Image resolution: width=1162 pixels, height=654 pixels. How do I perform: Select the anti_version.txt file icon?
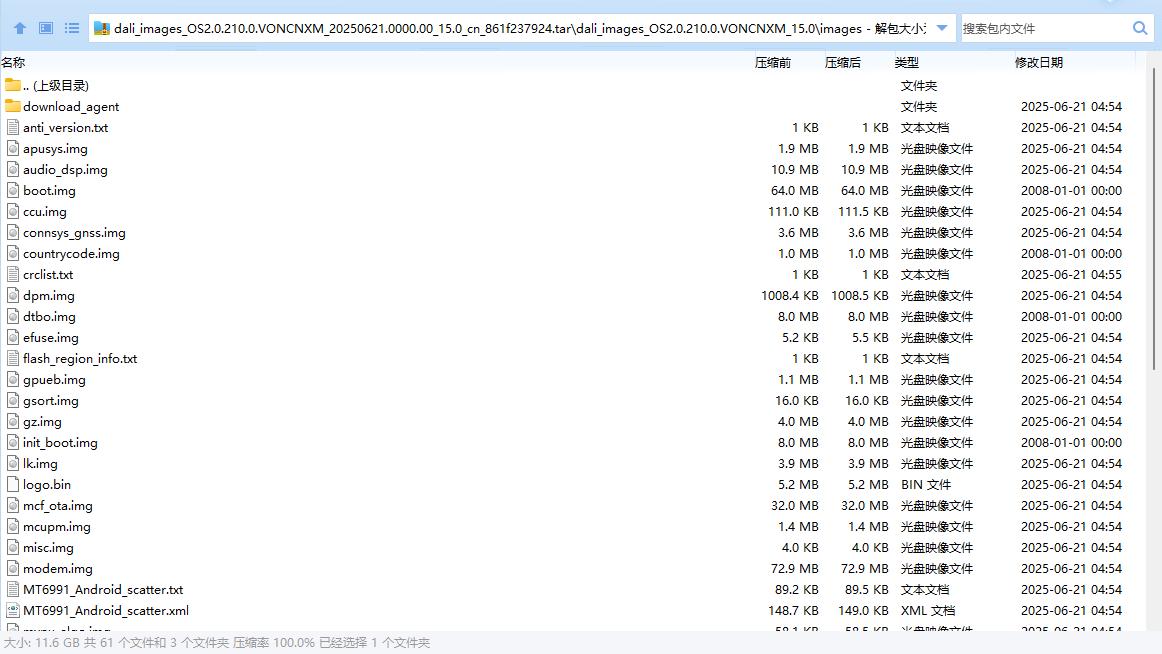click(13, 127)
